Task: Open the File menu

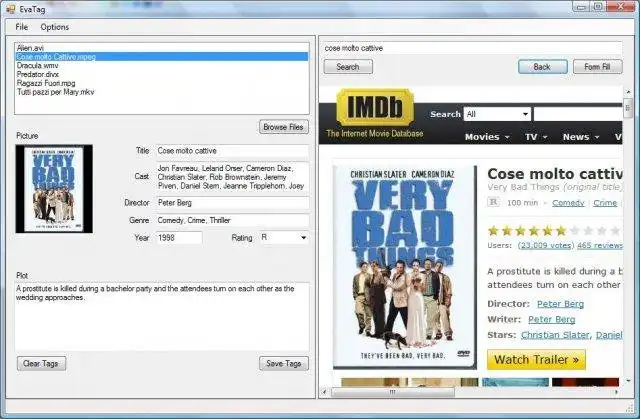Action: (22, 27)
